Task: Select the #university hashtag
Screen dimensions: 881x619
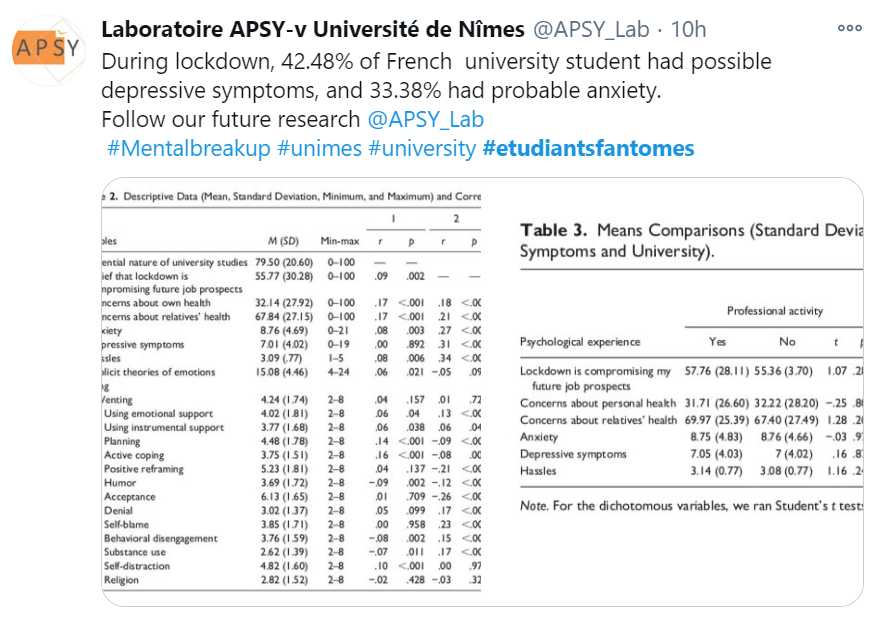Action: pyautogui.click(x=422, y=149)
